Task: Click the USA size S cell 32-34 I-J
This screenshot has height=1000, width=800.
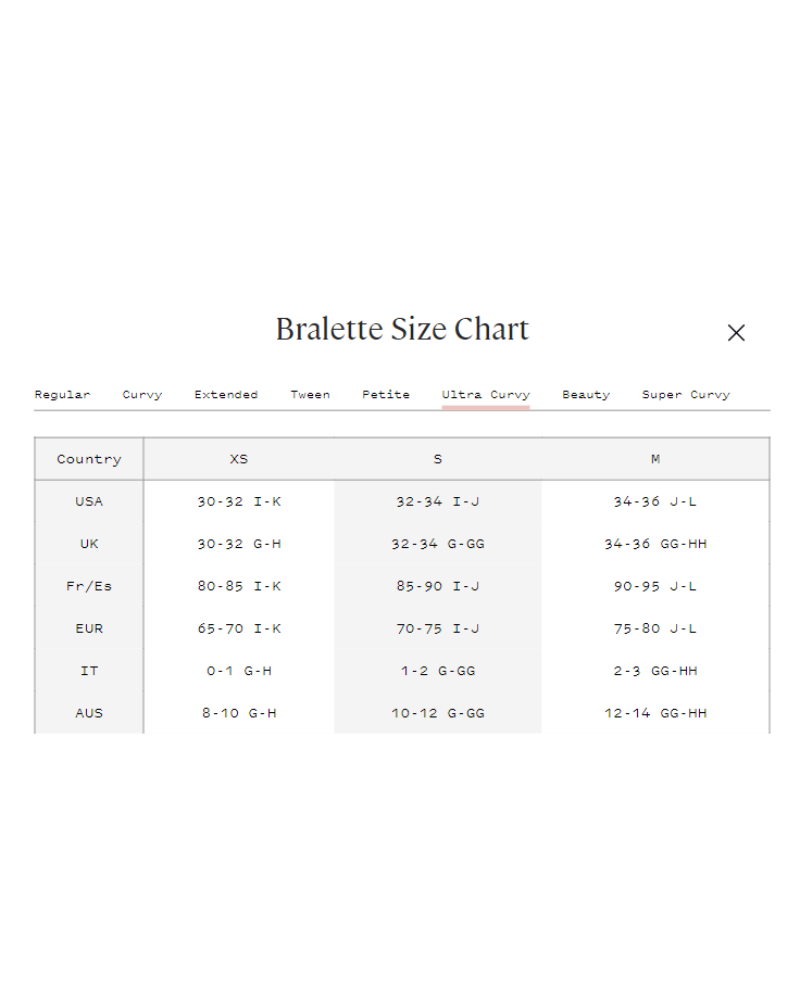Action: 438,502
